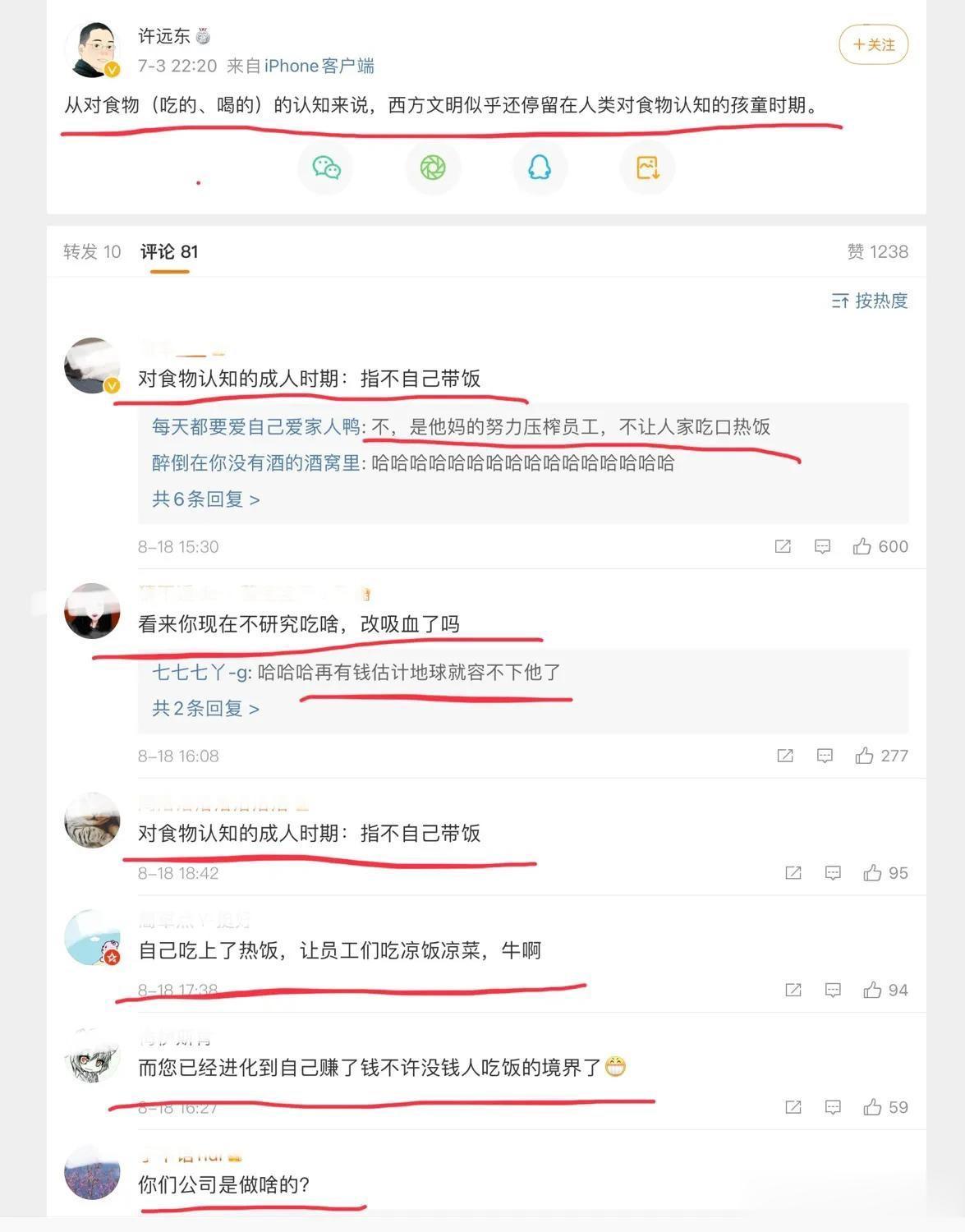Select the 评论 81 tab
965x1232 pixels.
point(169,251)
